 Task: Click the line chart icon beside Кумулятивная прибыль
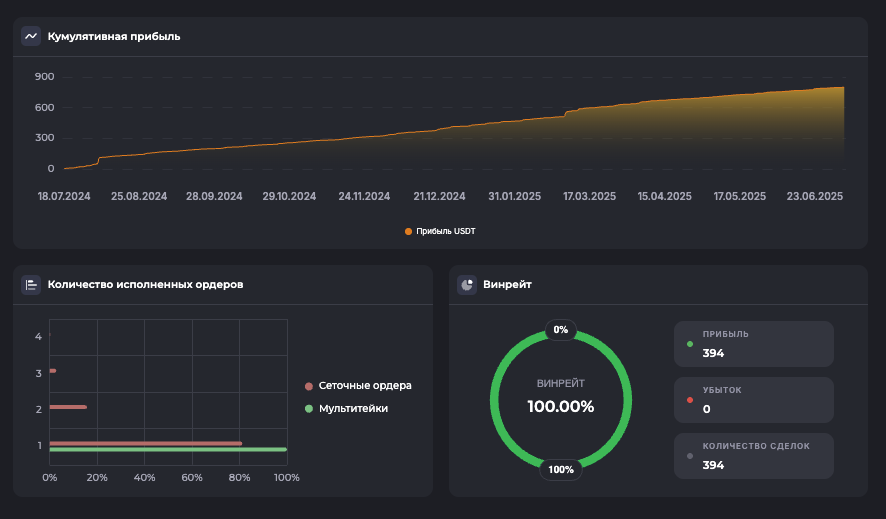click(31, 36)
